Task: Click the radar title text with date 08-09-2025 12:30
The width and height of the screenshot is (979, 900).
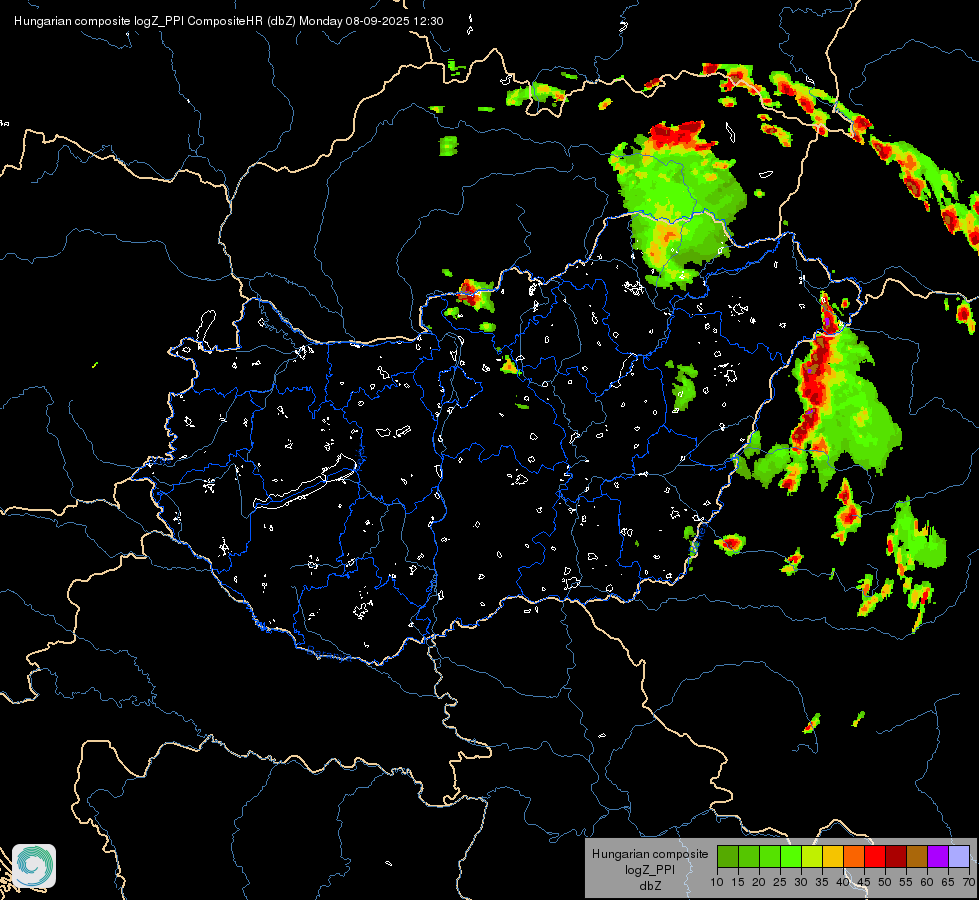Action: tap(229, 21)
